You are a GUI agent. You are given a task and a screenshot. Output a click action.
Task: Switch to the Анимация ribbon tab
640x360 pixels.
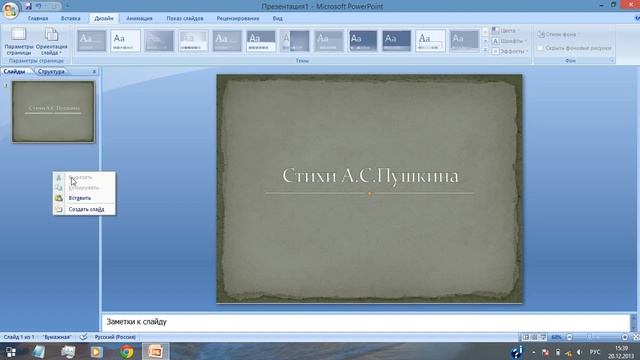[139, 18]
